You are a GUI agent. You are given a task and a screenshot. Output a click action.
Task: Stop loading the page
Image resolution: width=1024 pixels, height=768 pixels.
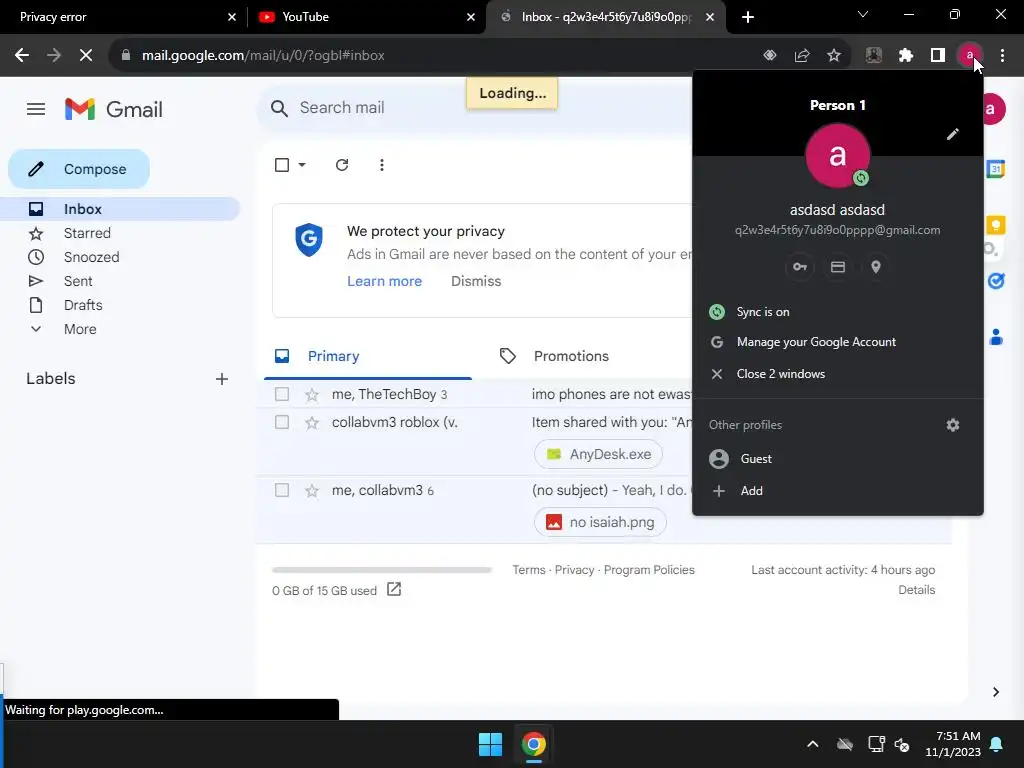(x=86, y=56)
